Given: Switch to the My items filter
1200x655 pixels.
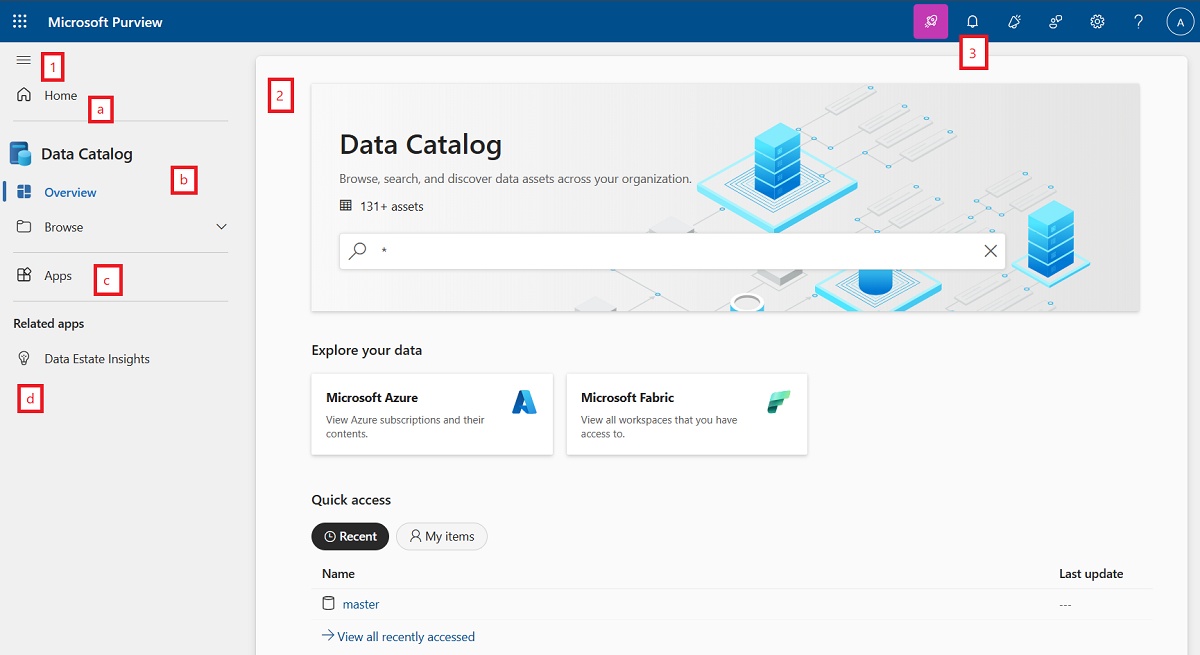Looking at the screenshot, I should [441, 536].
